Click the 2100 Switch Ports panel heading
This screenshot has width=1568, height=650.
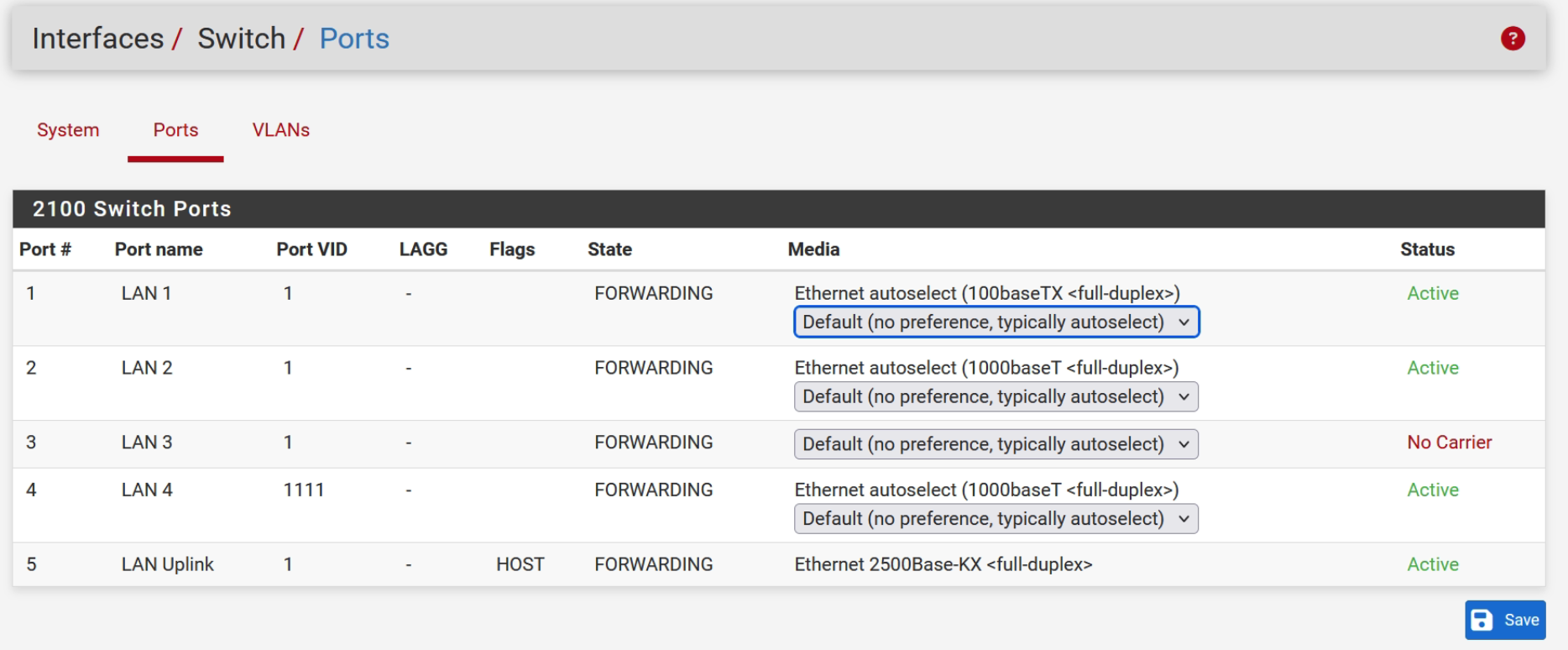point(132,209)
